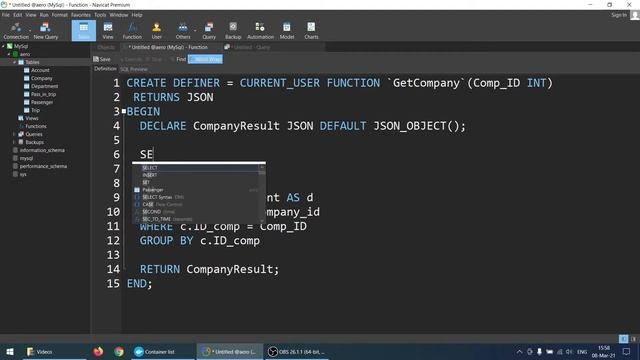The height and width of the screenshot is (360, 640).
Task: Expand the Backups tree node
Action: [14, 142]
